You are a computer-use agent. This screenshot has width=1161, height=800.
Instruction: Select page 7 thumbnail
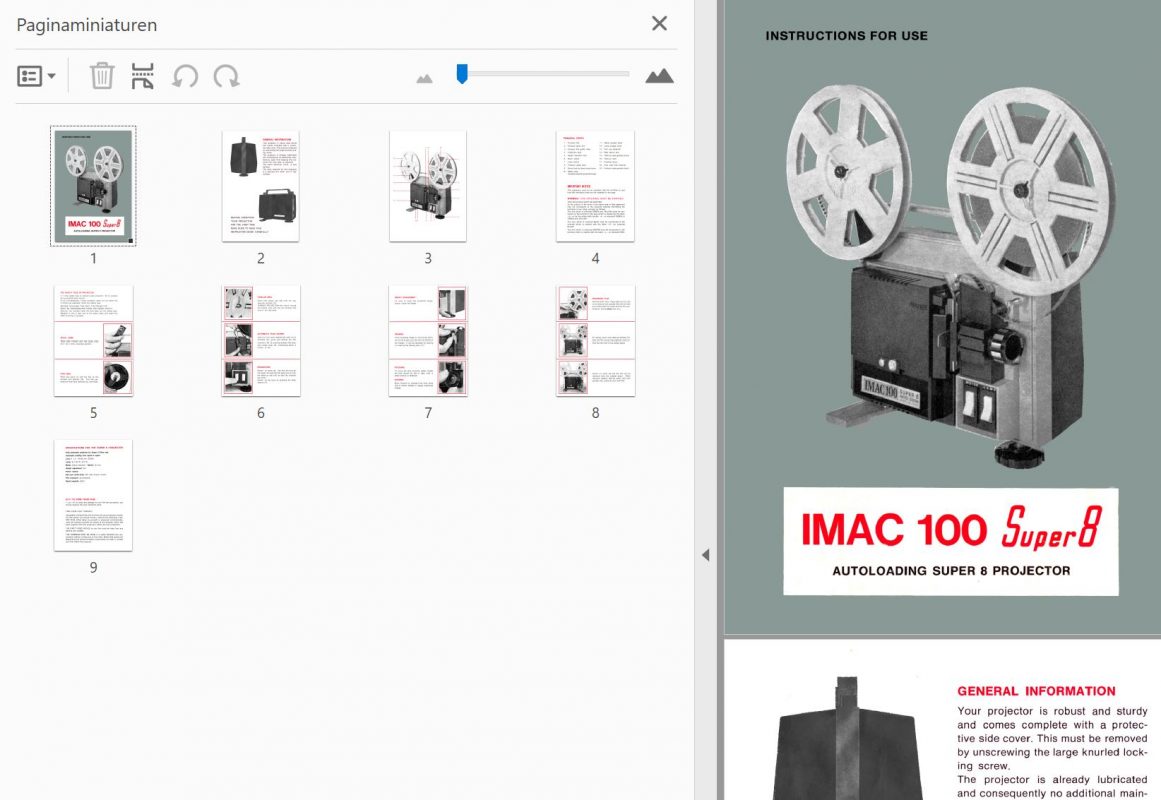click(x=428, y=341)
